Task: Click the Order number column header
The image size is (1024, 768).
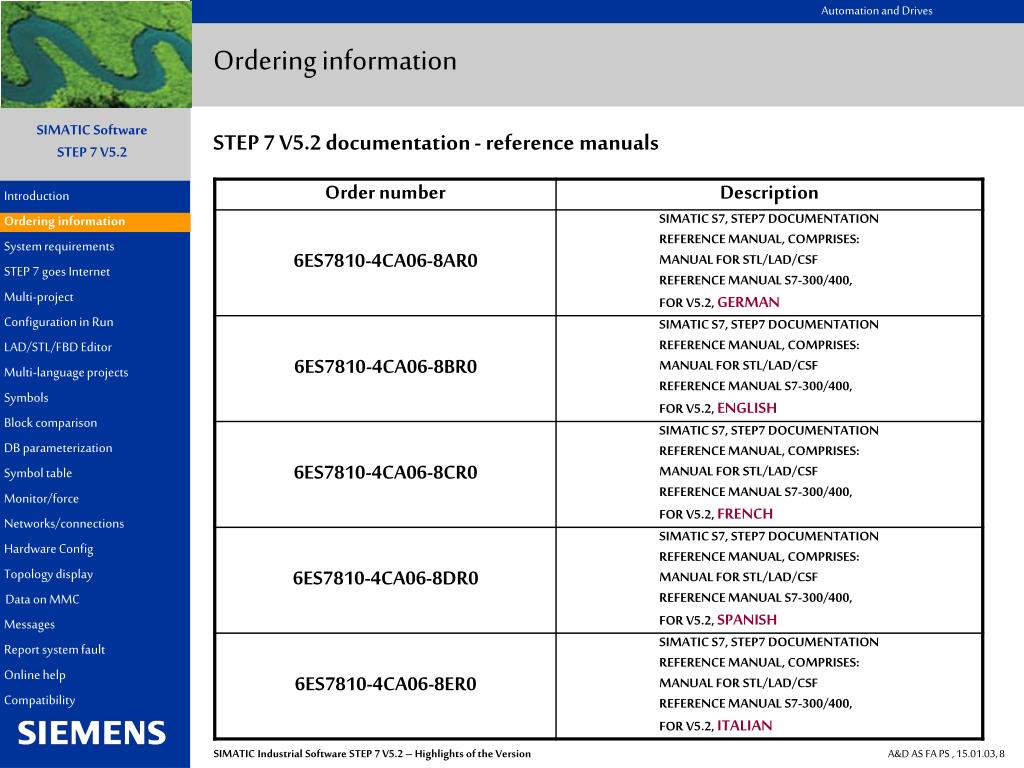Action: pyautogui.click(x=385, y=193)
